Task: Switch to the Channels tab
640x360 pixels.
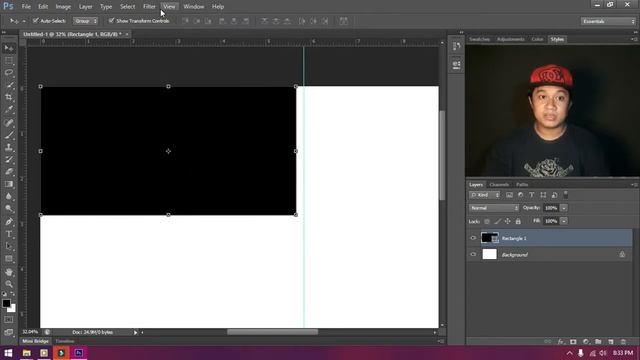Action: tap(499, 184)
